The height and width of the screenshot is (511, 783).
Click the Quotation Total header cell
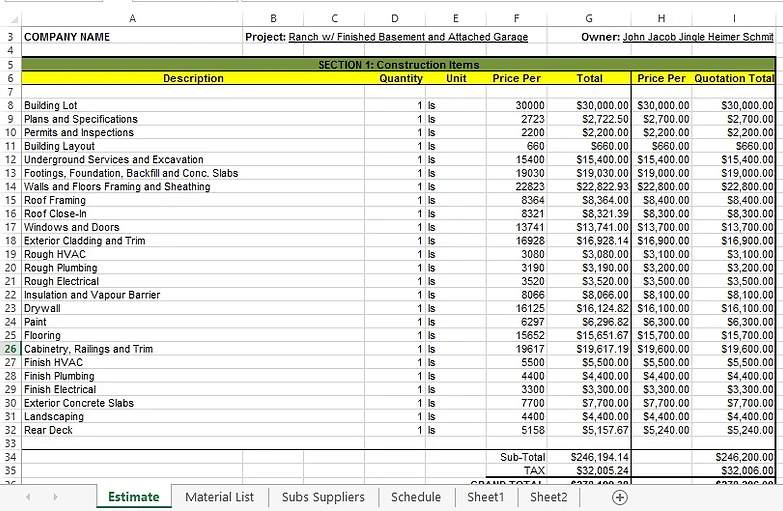pyautogui.click(x=734, y=78)
